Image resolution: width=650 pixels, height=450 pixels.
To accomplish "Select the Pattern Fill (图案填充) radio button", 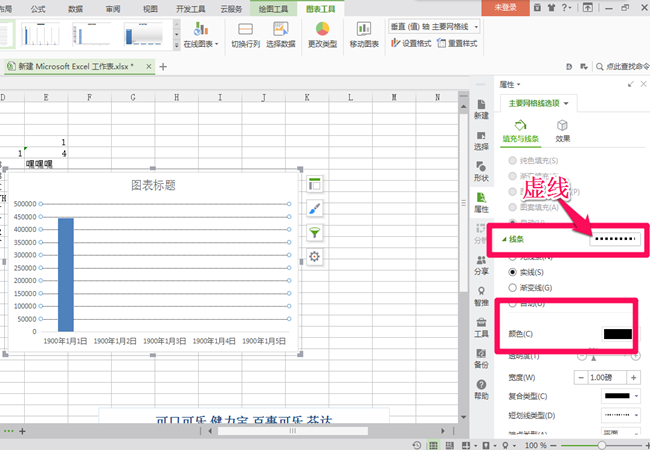I will (x=512, y=207).
